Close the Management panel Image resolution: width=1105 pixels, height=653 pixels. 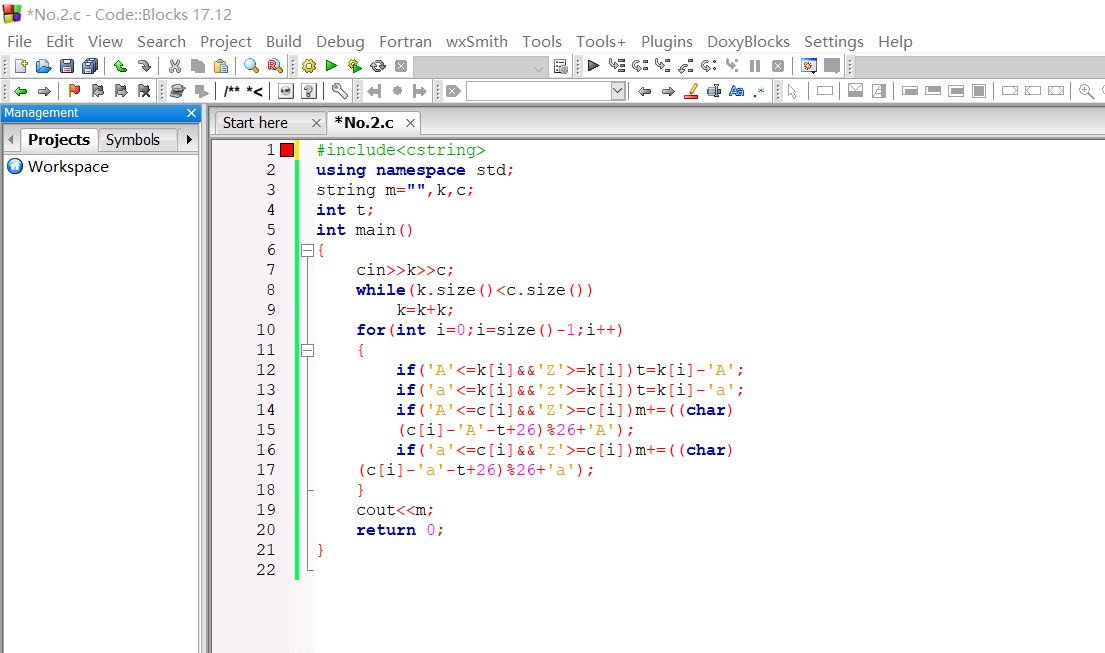click(x=192, y=113)
